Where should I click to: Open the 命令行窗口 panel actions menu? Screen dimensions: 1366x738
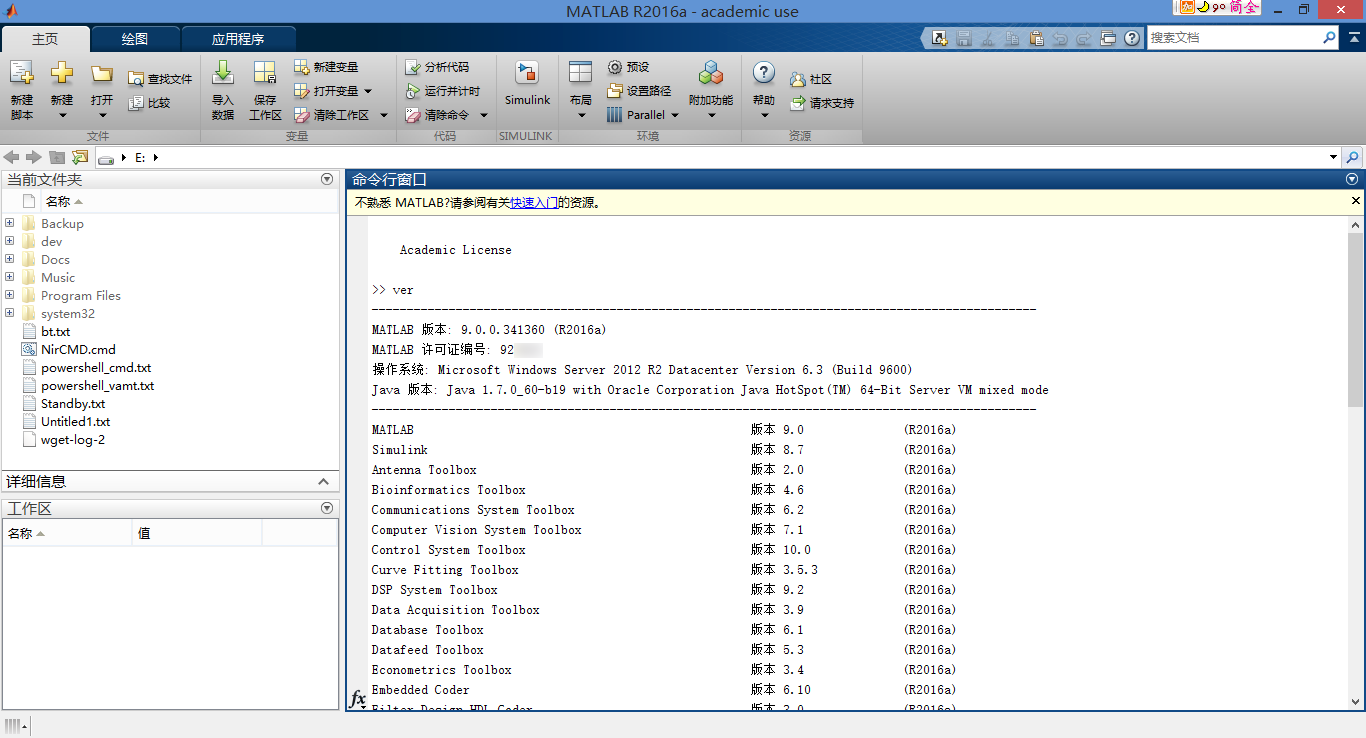click(x=1352, y=179)
